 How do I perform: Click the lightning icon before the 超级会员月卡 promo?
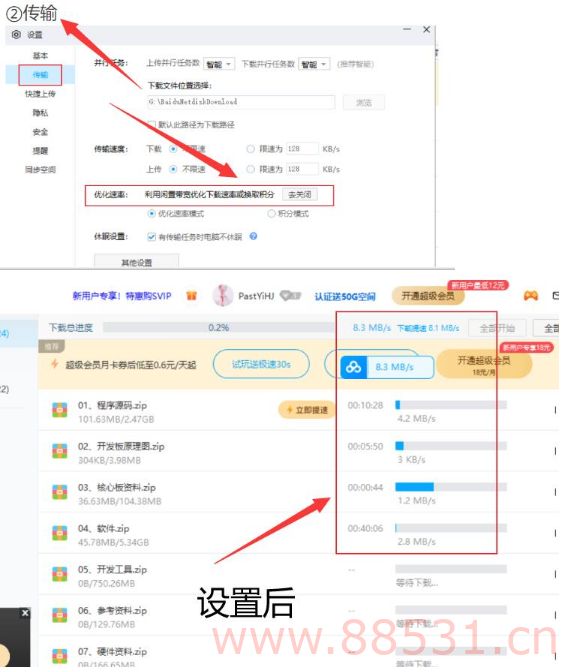pyautogui.click(x=55, y=364)
